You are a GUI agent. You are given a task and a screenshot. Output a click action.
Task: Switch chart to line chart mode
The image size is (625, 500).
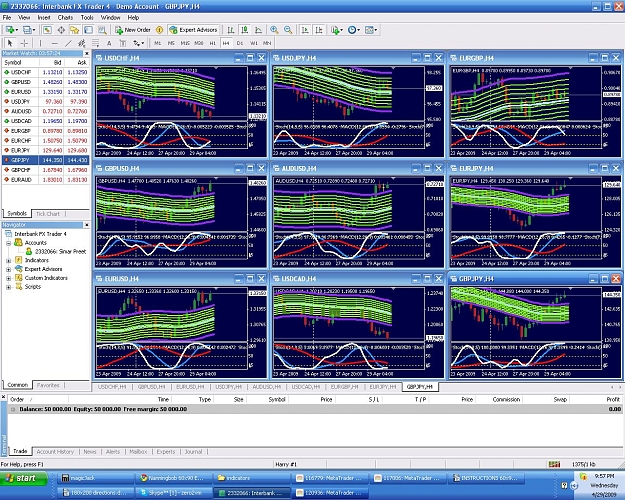click(258, 30)
